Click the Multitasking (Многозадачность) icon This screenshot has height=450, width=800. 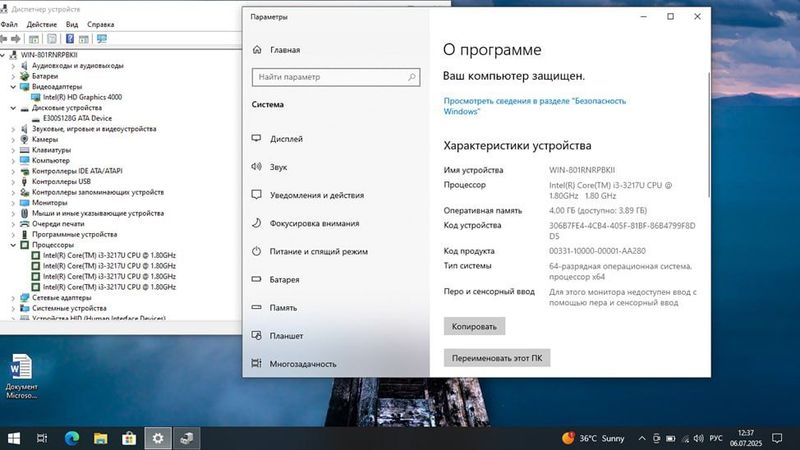(x=257, y=363)
